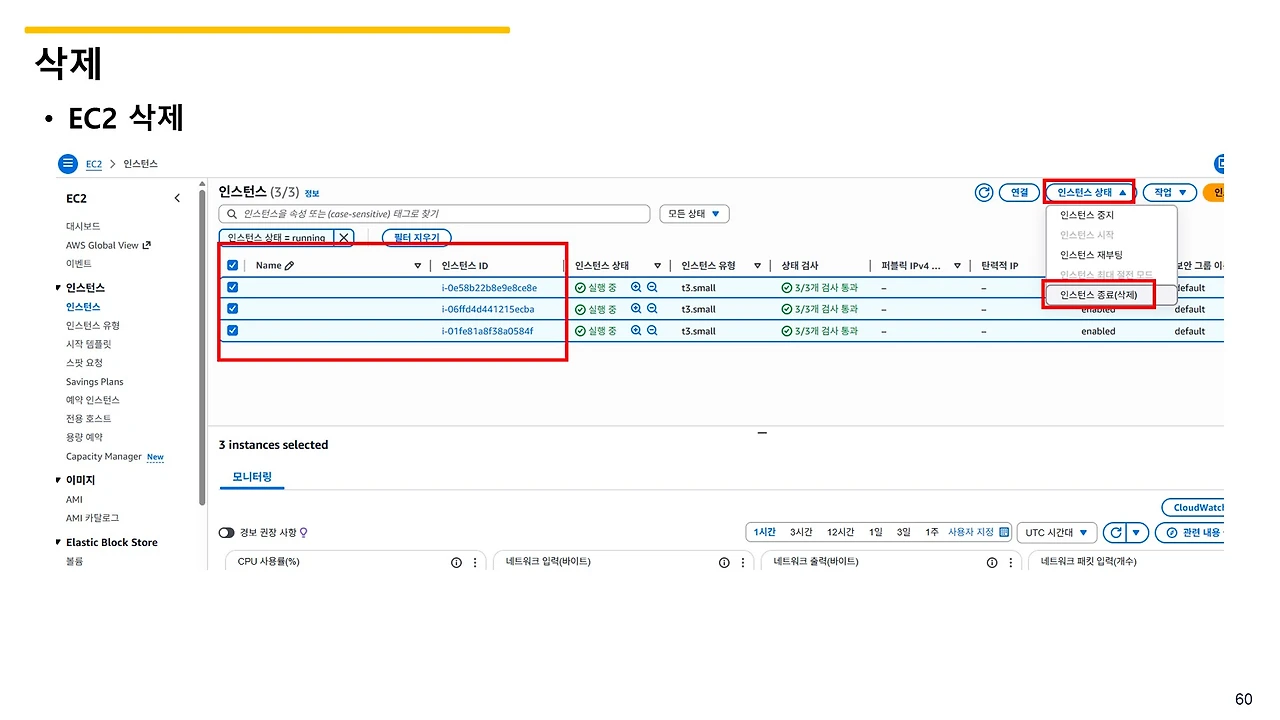
Task: Zoom out icon for instance i-01fe81a8f38a0584f
Action: coord(652,331)
